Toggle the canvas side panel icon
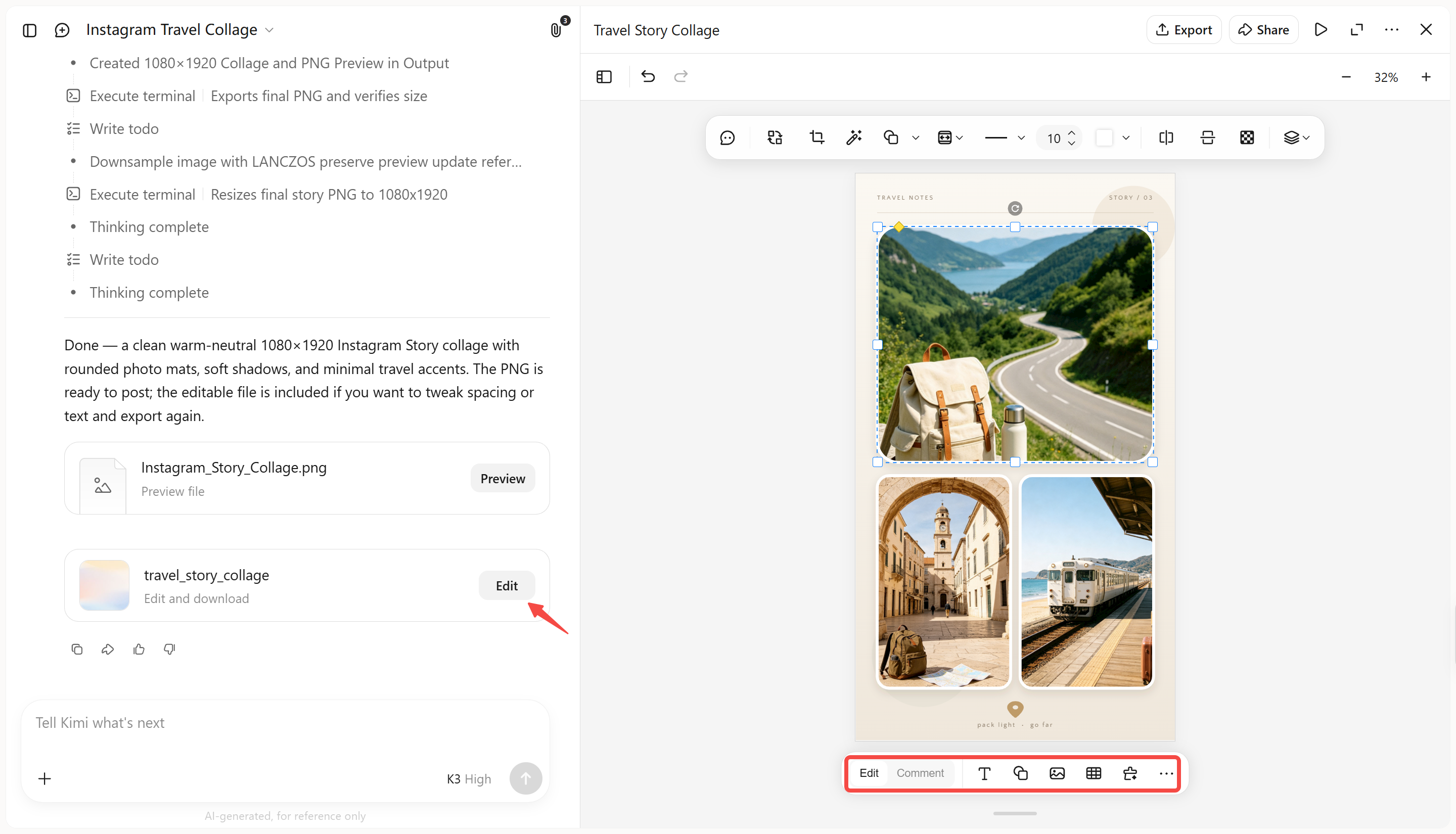 604,76
